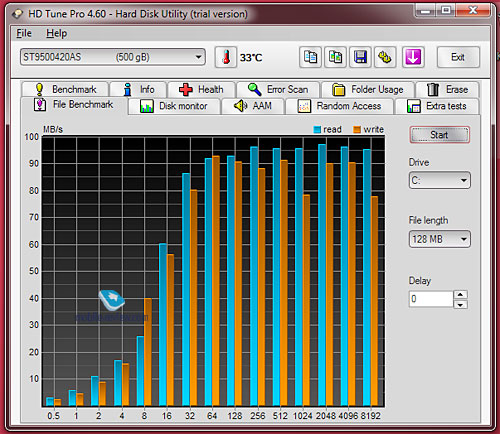This screenshot has height=434, width=500.
Task: Click the blue info icon on Info tab
Action: 127,89
